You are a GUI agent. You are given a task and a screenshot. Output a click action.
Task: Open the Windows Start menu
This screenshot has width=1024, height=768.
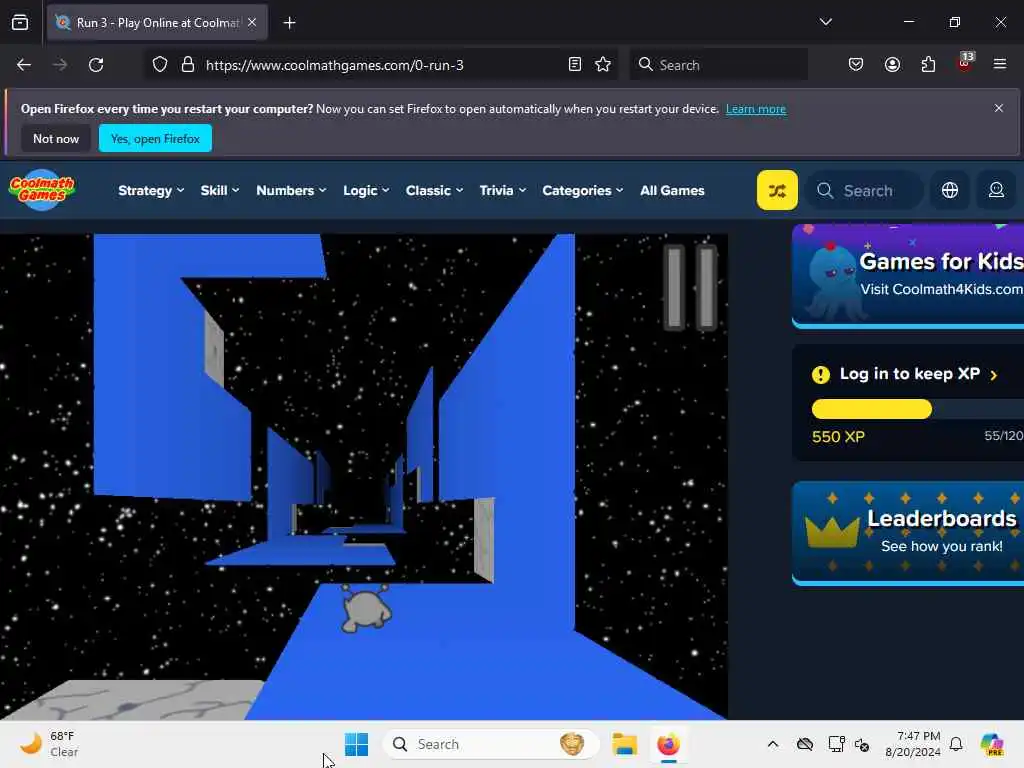pos(357,744)
